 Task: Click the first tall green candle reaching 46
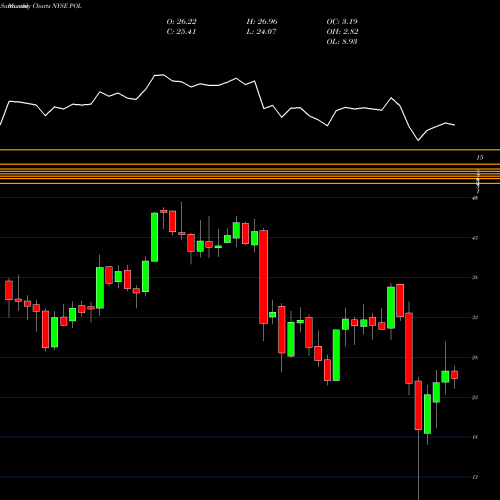155,237
